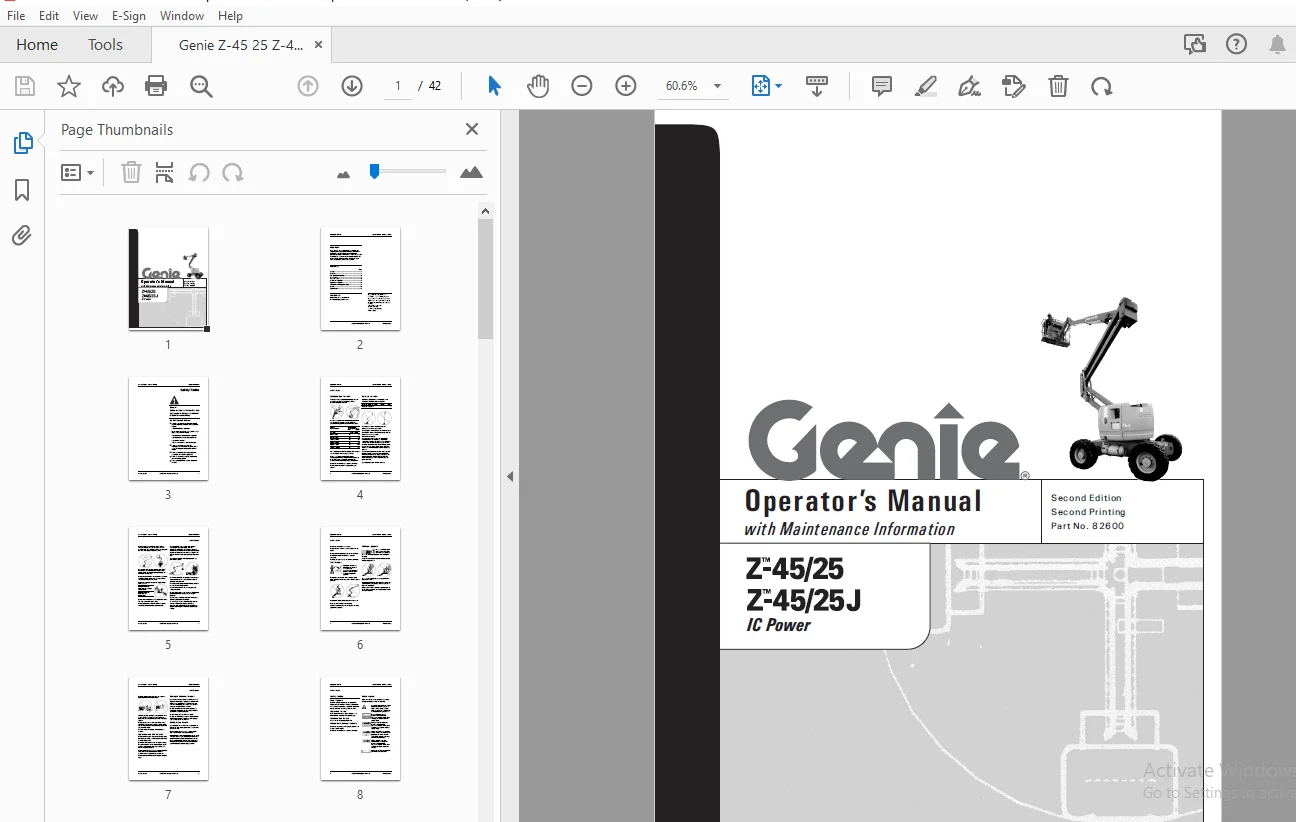Add a sticky note comment
The height and width of the screenshot is (822, 1296).
(882, 86)
